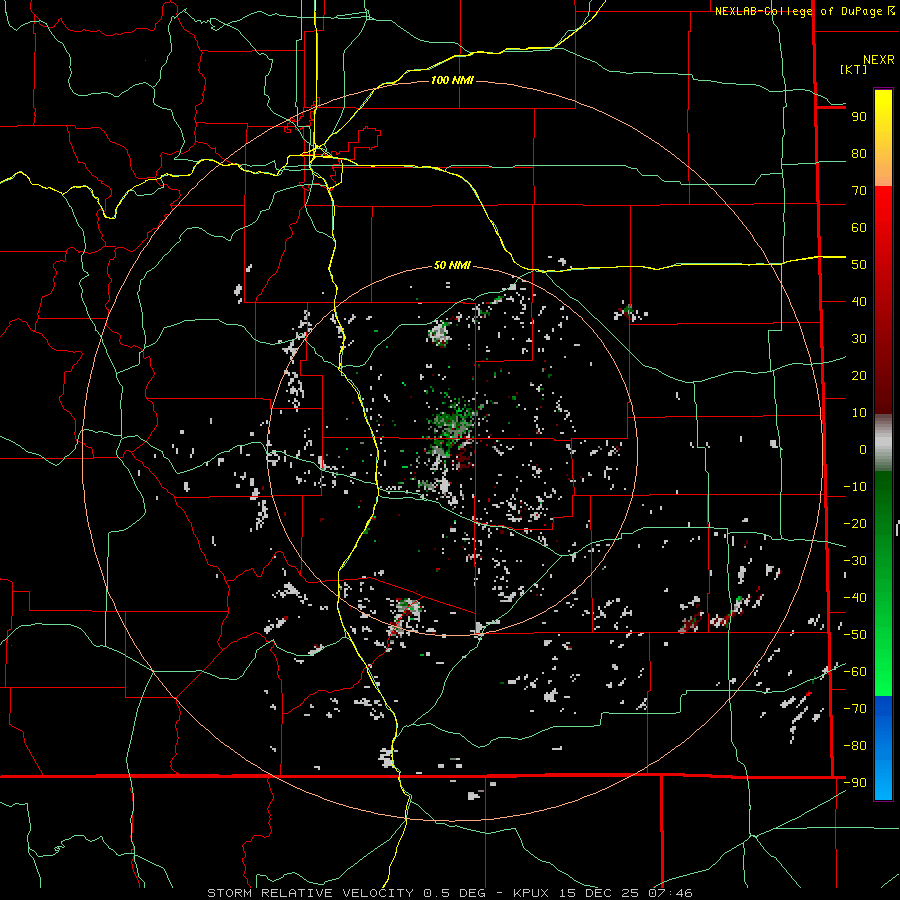Click the '50' value on the velocity scale
Viewport: 900px width, 900px height.
(x=859, y=265)
